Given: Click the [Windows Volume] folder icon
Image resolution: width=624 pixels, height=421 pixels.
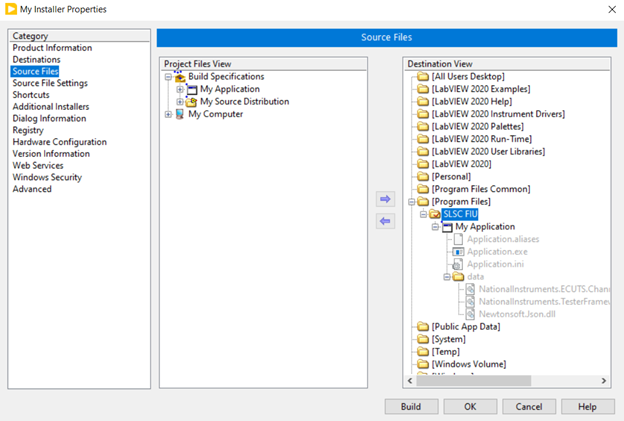Looking at the screenshot, I should click(423, 364).
